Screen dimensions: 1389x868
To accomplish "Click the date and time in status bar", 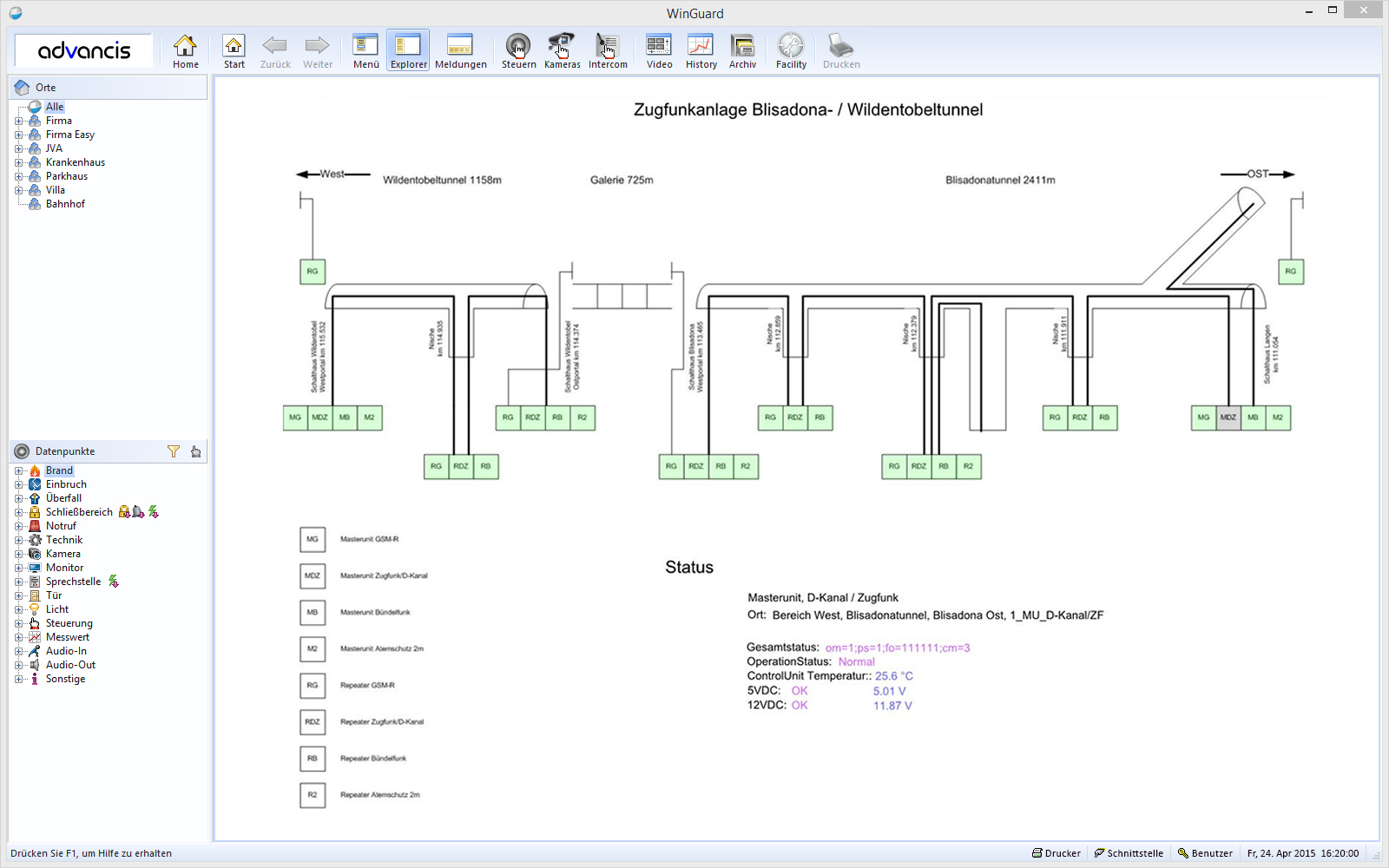I will point(1303,853).
